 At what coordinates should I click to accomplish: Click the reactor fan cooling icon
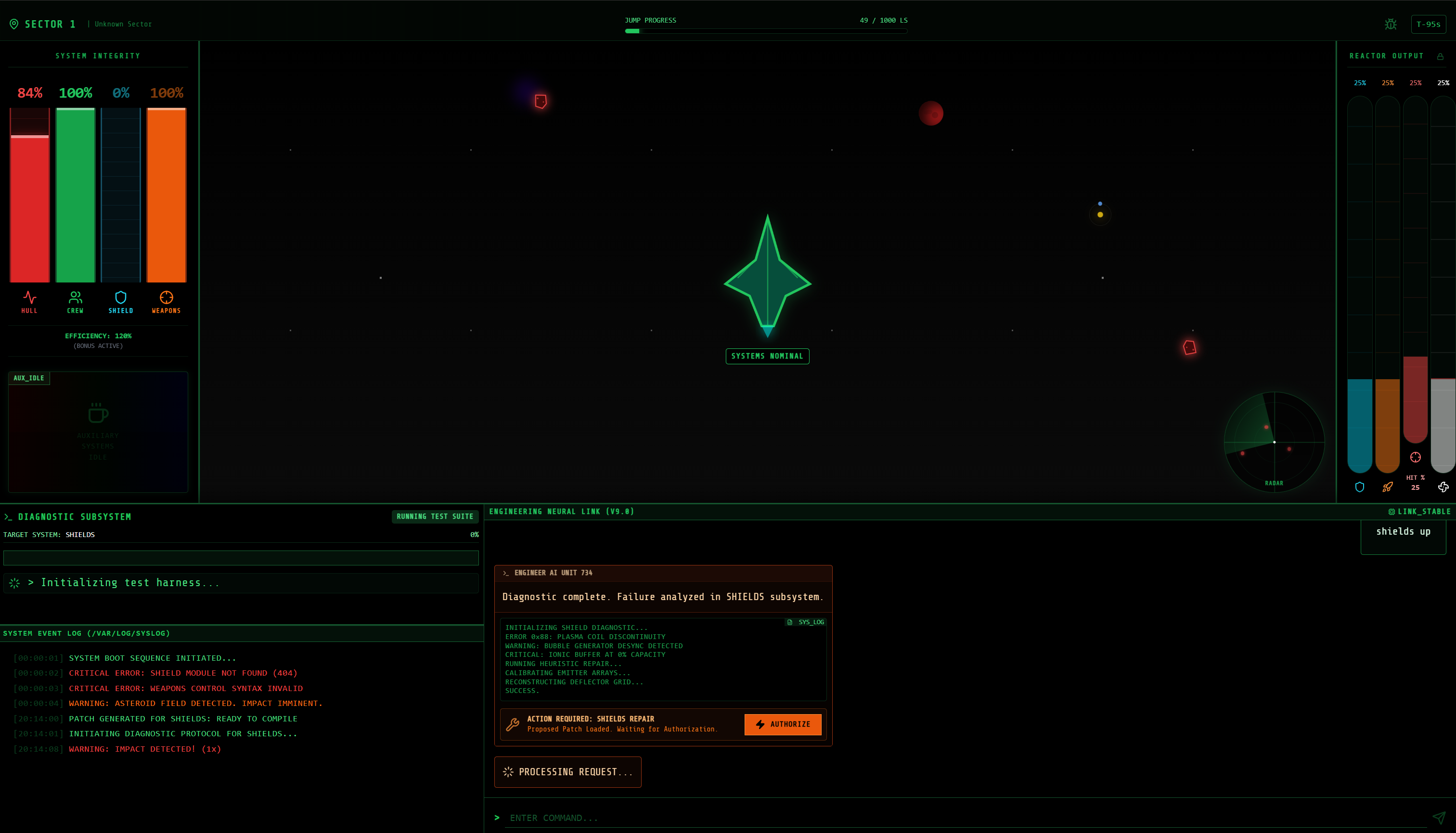pyautogui.click(x=1443, y=487)
